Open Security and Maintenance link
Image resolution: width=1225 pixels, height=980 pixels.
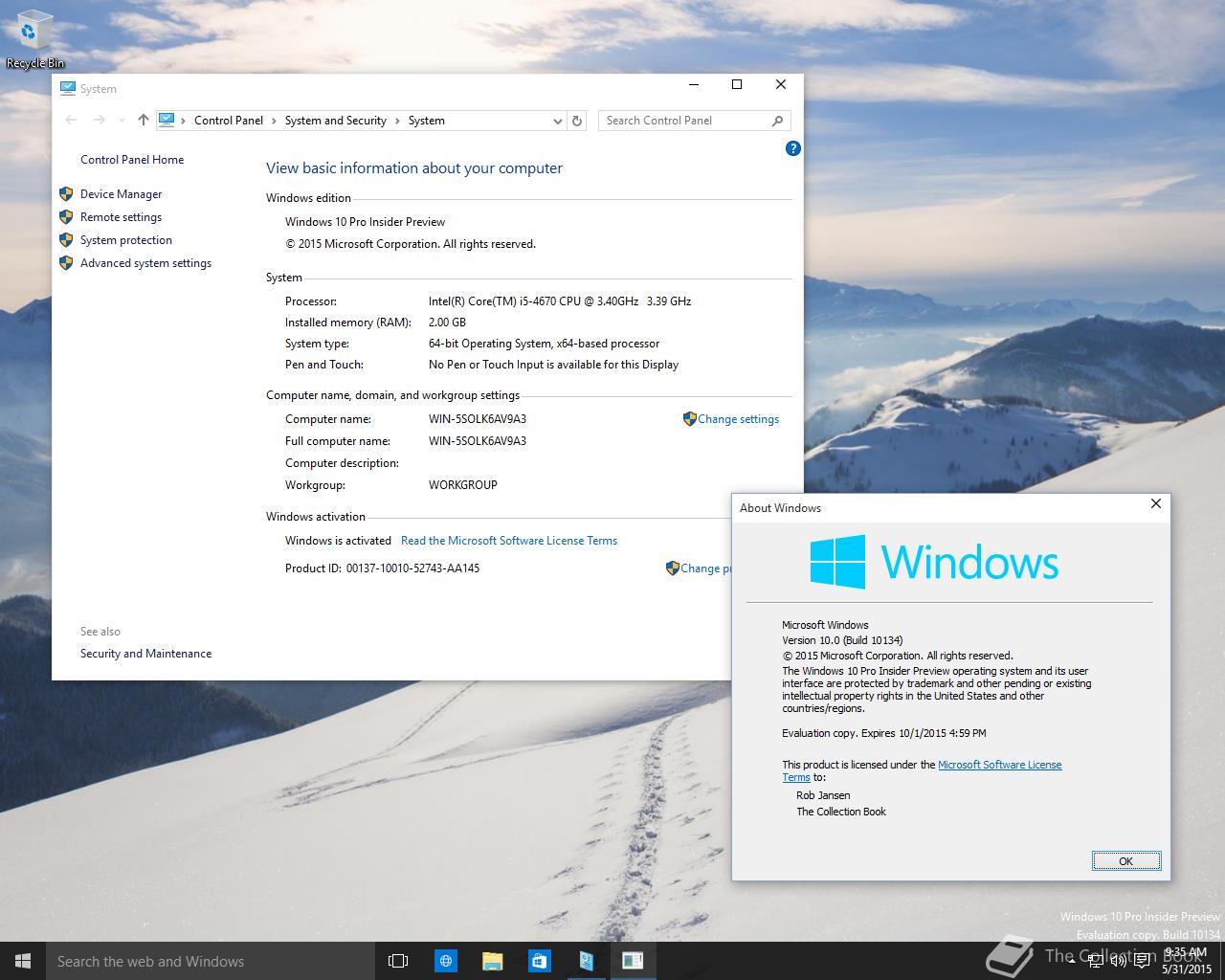[146, 654]
